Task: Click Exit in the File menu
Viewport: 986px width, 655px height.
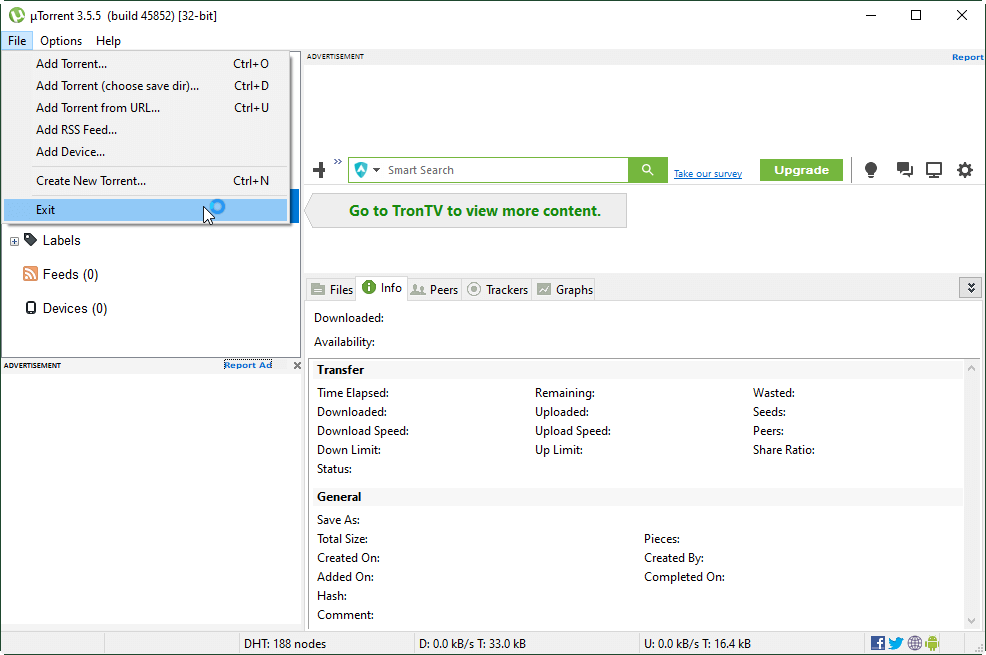Action: point(146,210)
